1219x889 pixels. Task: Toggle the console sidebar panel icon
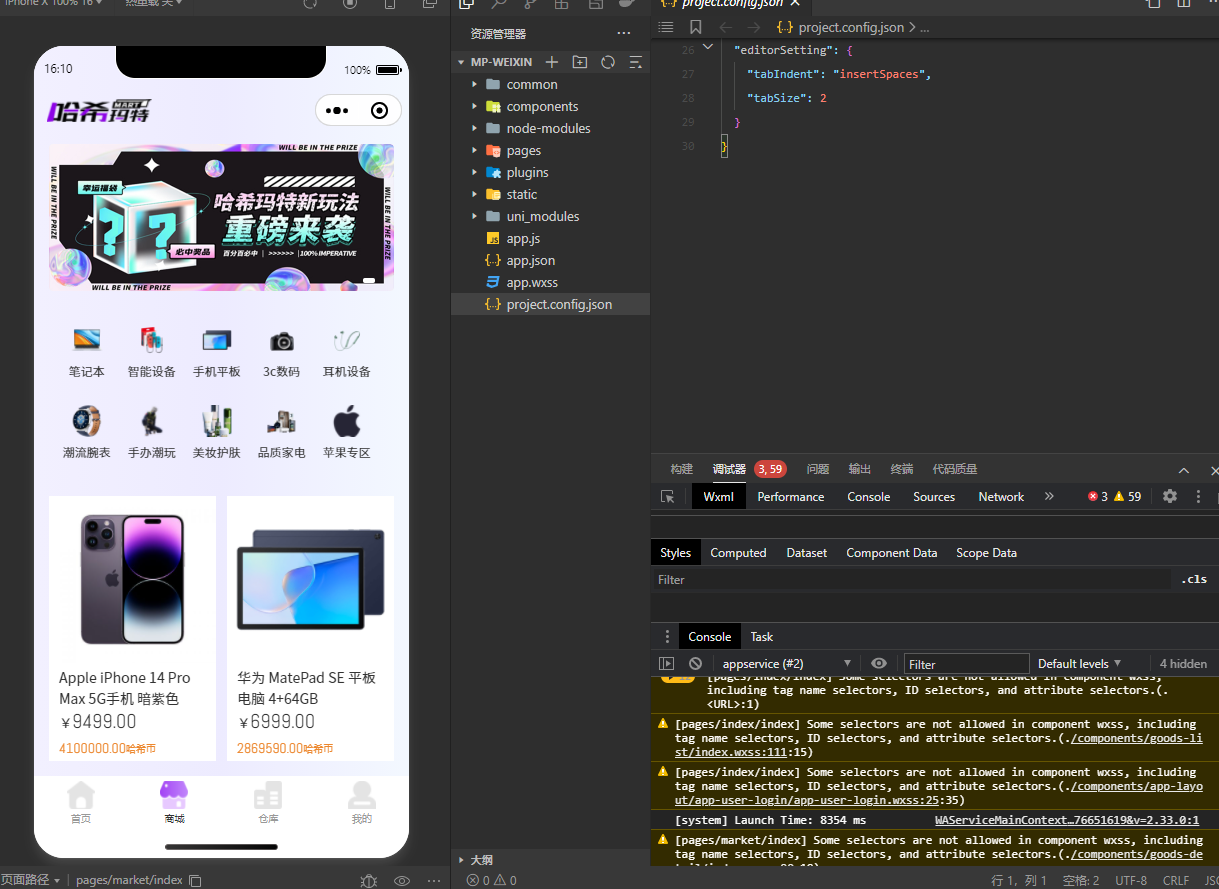click(666, 664)
